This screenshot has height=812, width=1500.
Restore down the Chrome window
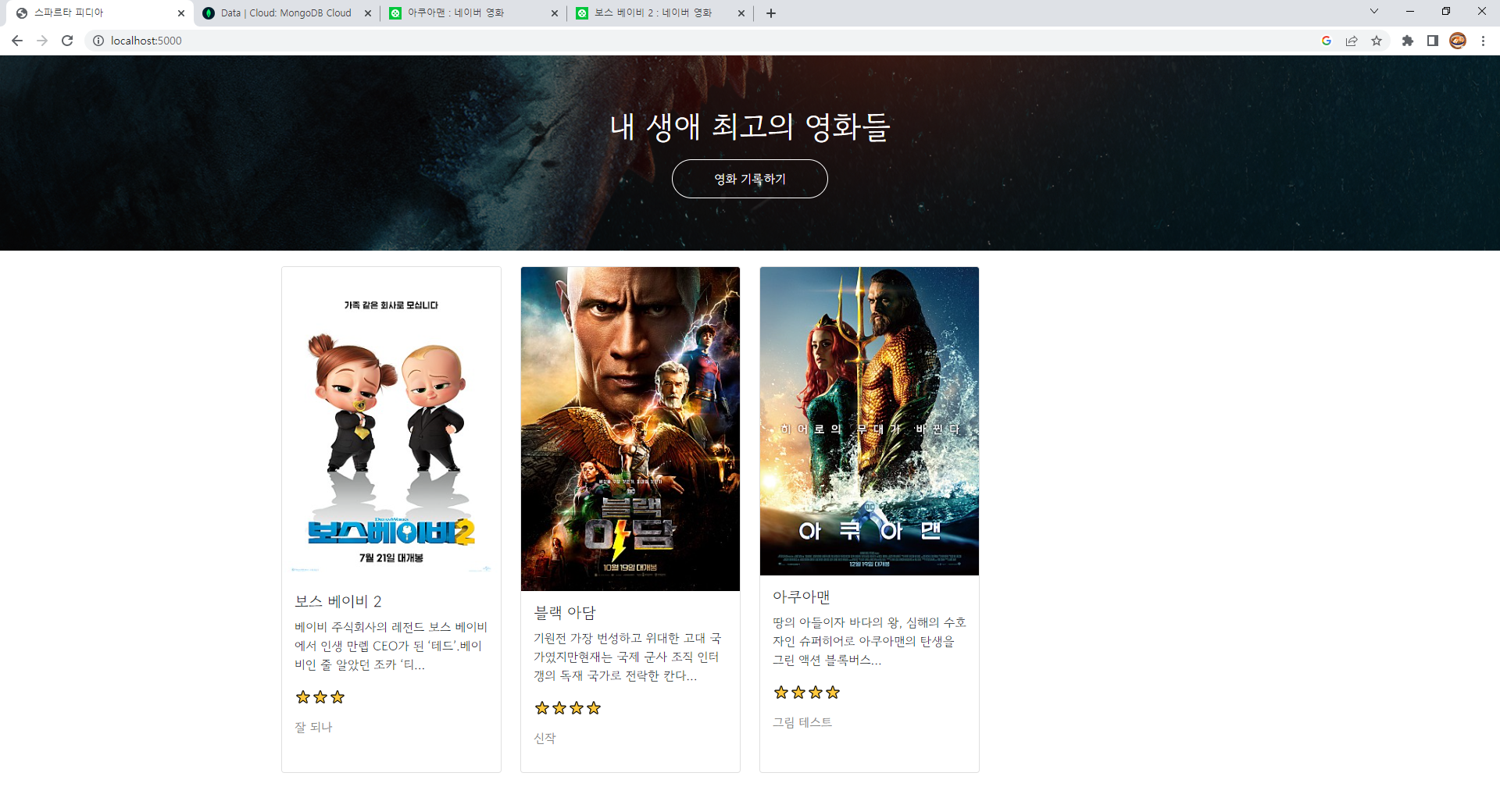(x=1446, y=11)
